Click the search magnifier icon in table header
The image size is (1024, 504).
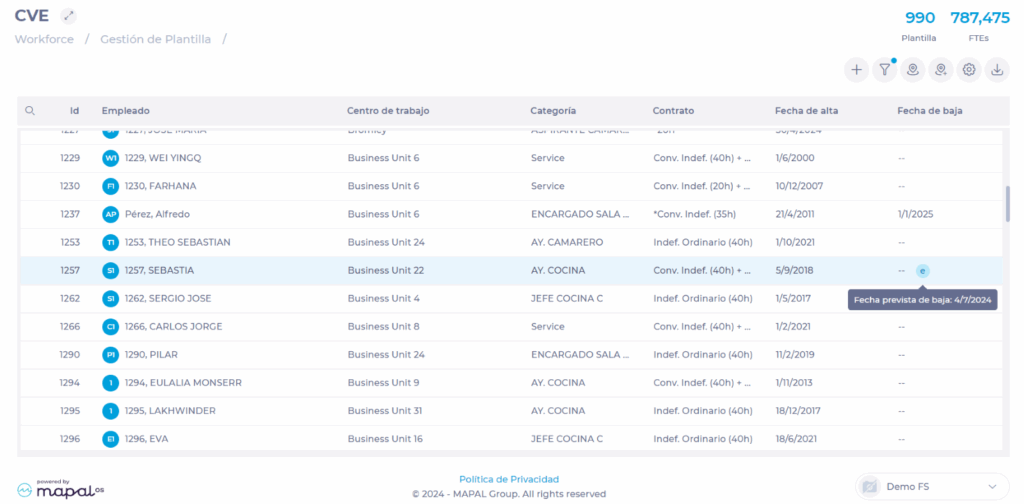tap(30, 110)
